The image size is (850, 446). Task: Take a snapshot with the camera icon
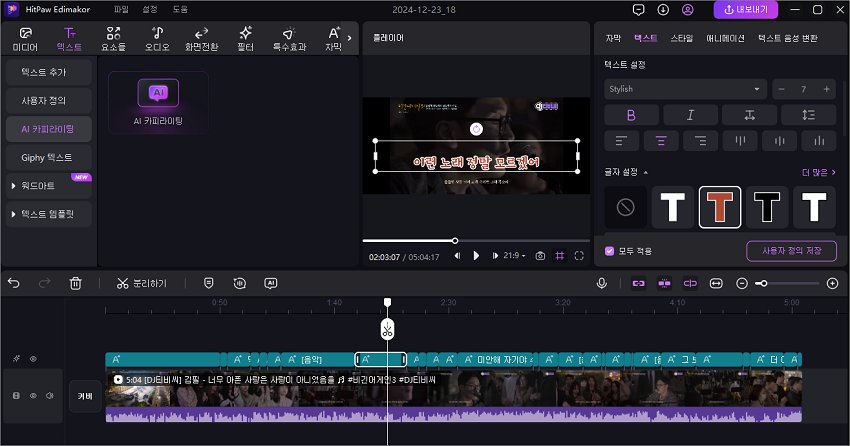(540, 256)
